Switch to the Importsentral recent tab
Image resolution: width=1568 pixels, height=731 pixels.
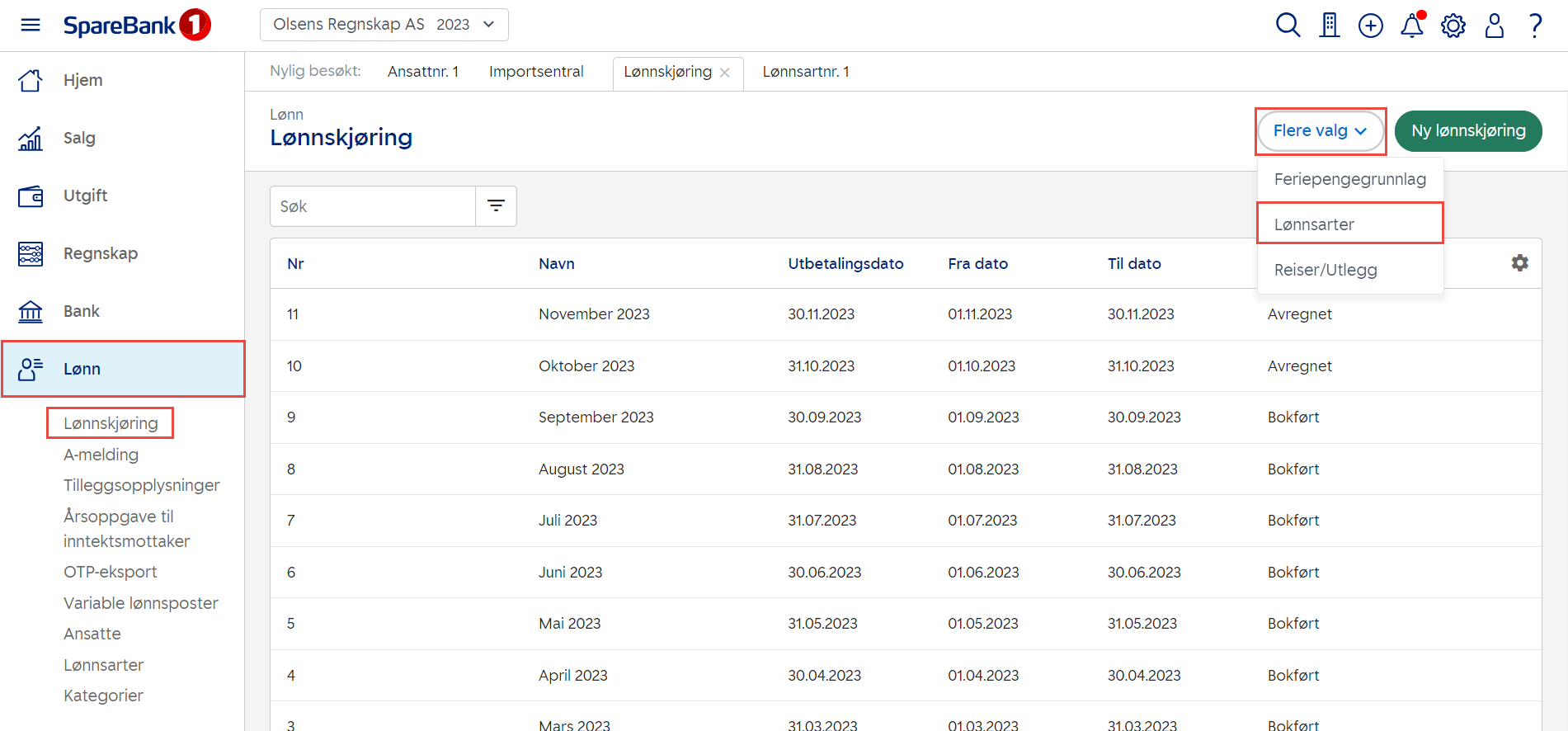click(x=536, y=72)
